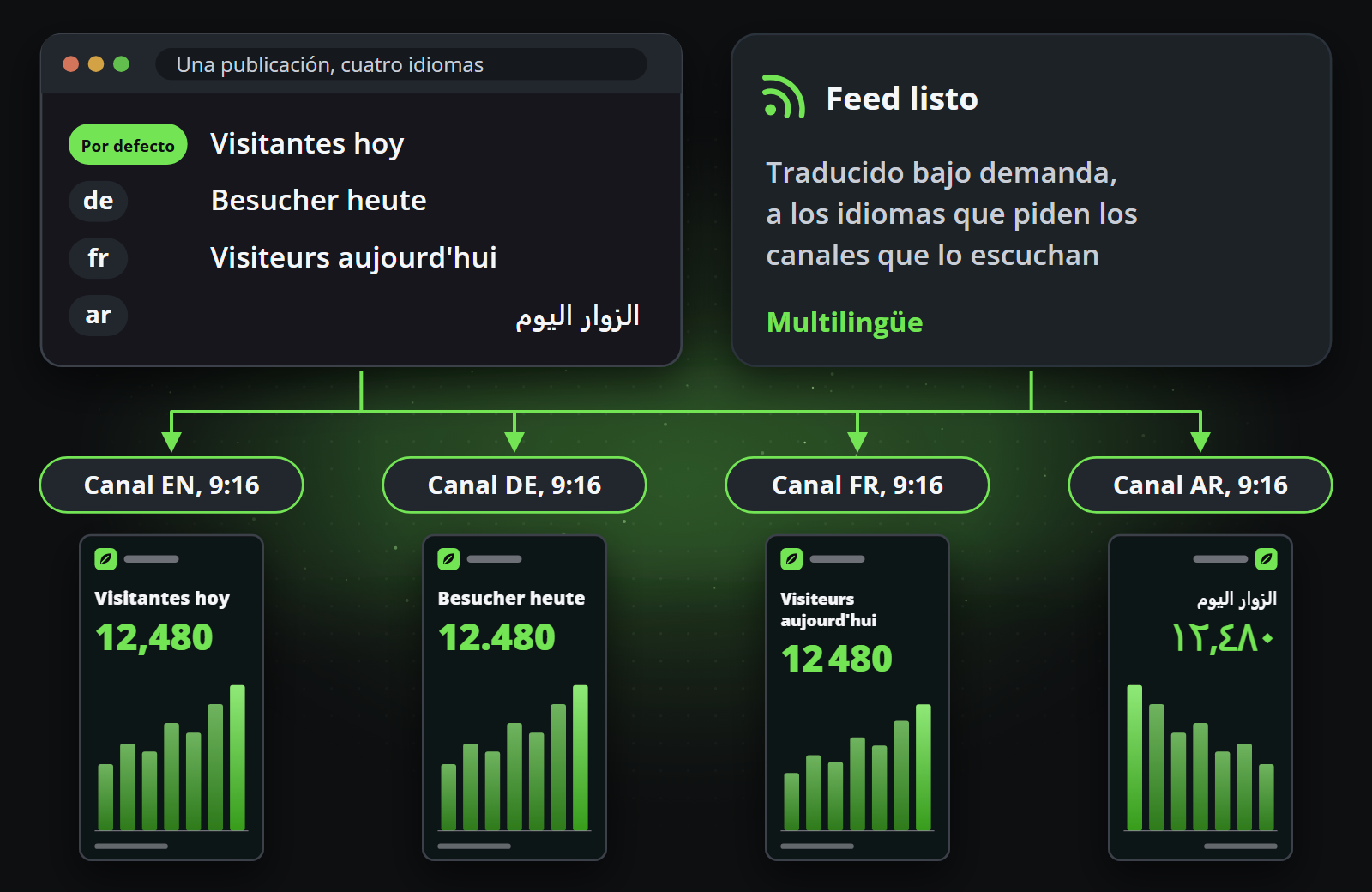Click the green RSS feed icon

784,96
